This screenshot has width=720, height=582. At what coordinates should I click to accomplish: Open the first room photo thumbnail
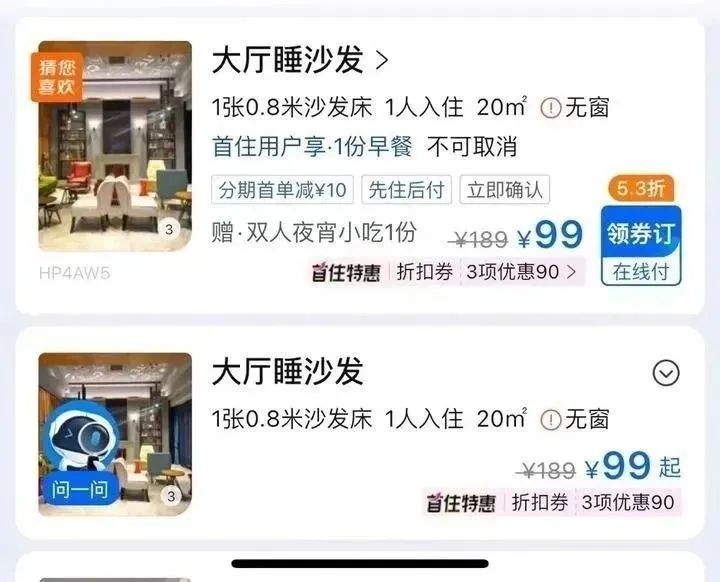115,146
